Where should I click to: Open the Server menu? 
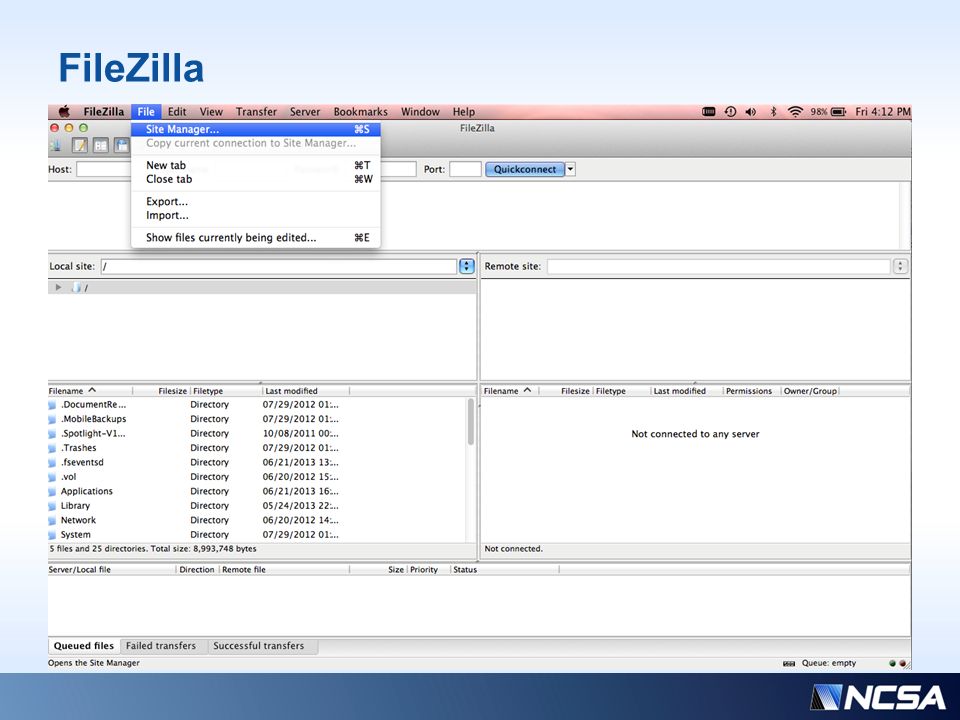pyautogui.click(x=305, y=111)
